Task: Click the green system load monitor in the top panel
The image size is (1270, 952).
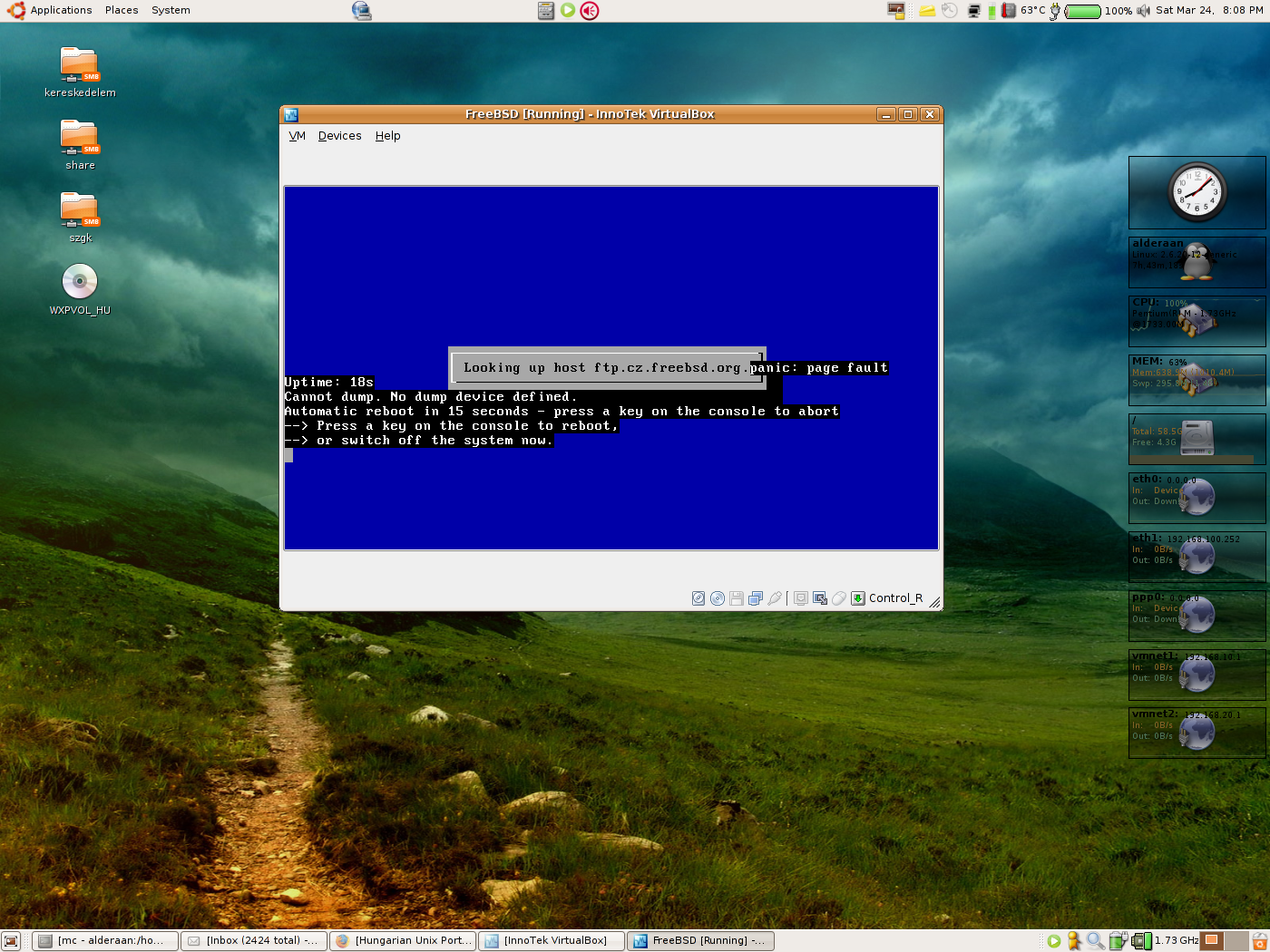Action: pyautogui.click(x=992, y=11)
